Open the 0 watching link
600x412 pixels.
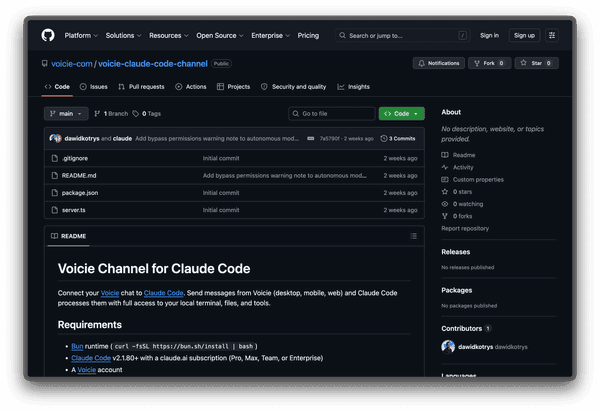[x=462, y=204]
